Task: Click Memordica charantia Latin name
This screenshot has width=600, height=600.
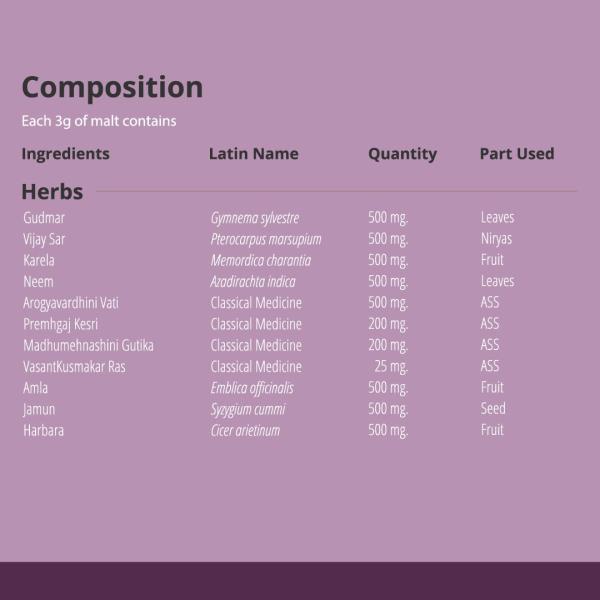Action: click(x=260, y=260)
